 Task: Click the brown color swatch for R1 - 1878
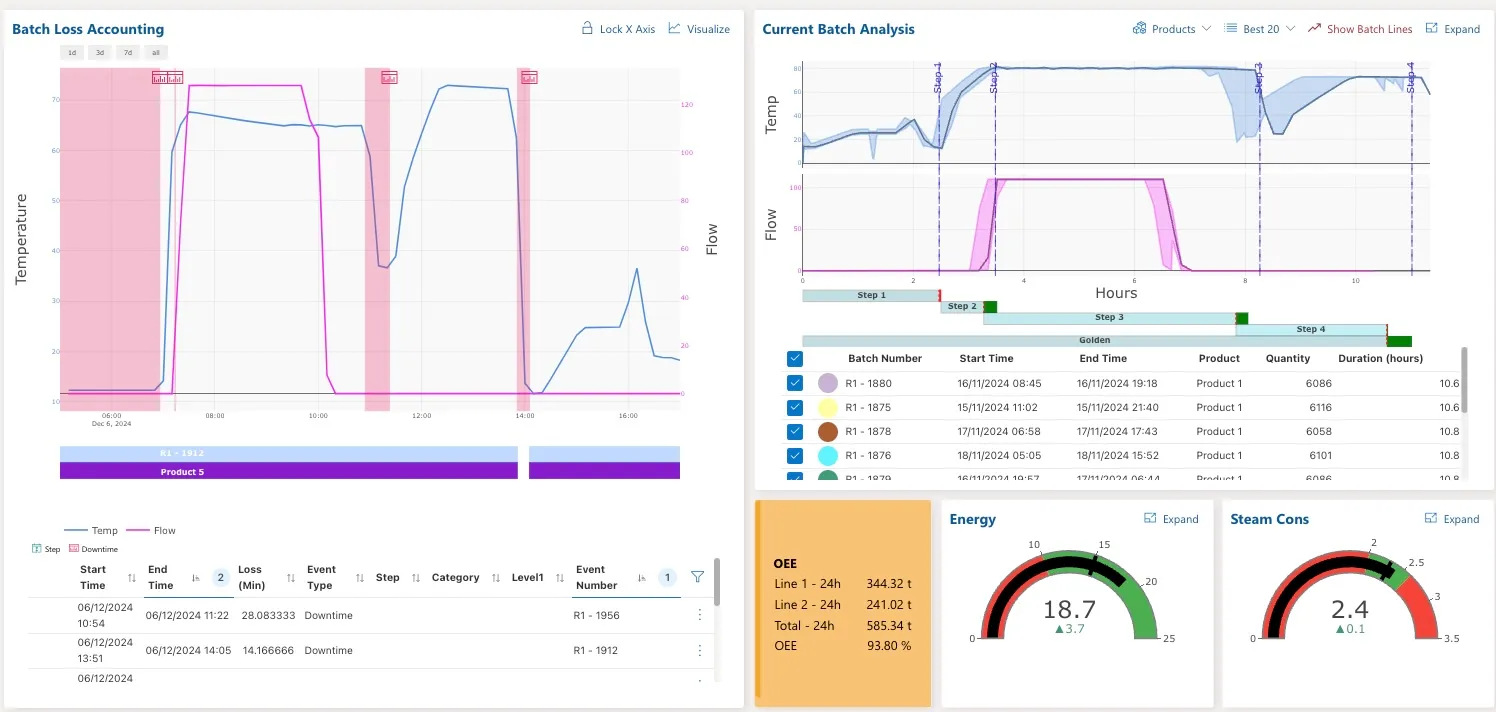(827, 431)
